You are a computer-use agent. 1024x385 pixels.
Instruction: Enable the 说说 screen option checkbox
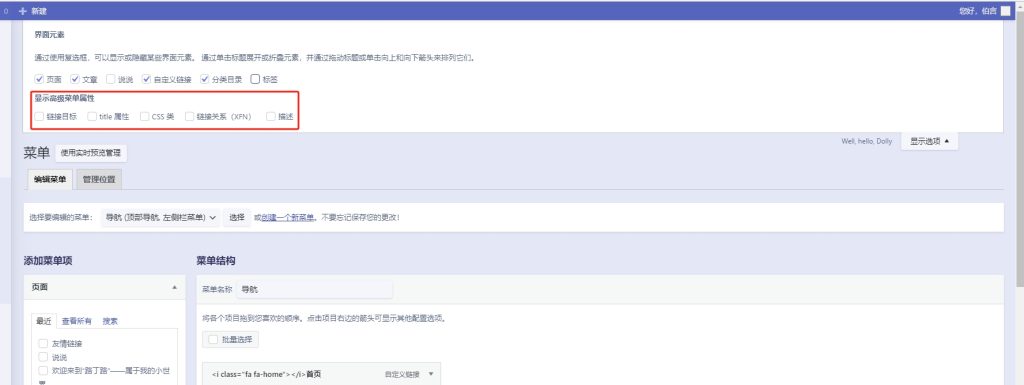(110, 79)
